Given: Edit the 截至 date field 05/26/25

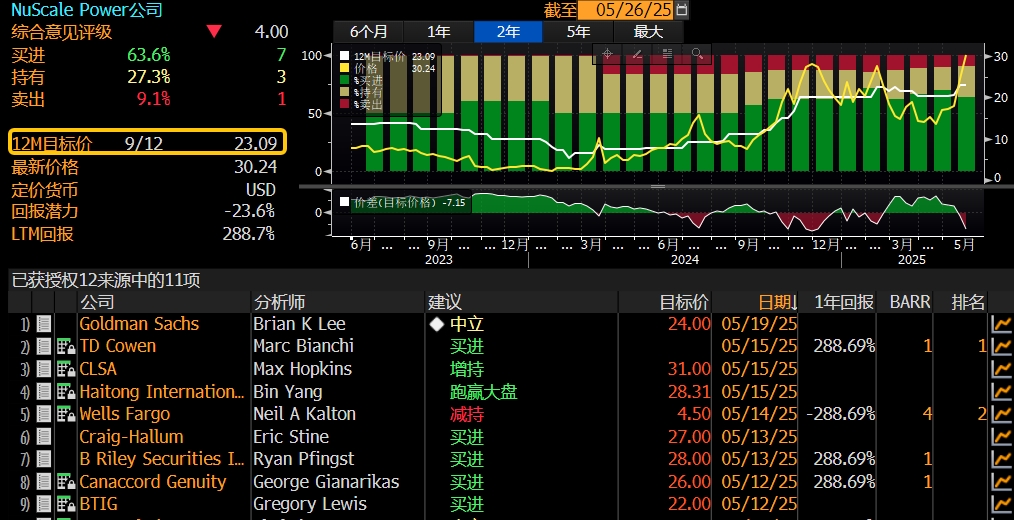Looking at the screenshot, I should [625, 10].
